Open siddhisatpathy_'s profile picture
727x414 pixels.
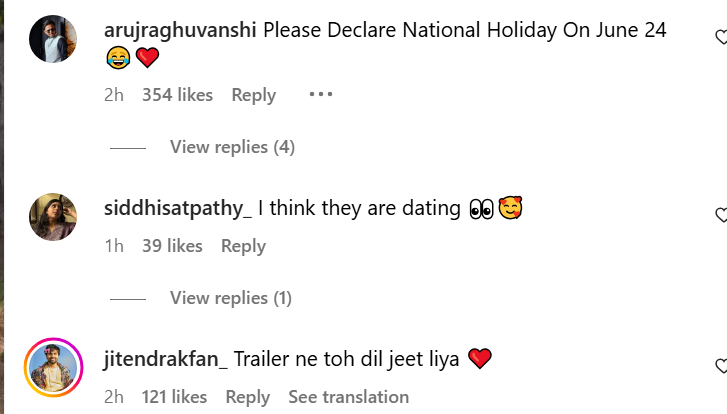coord(53,217)
